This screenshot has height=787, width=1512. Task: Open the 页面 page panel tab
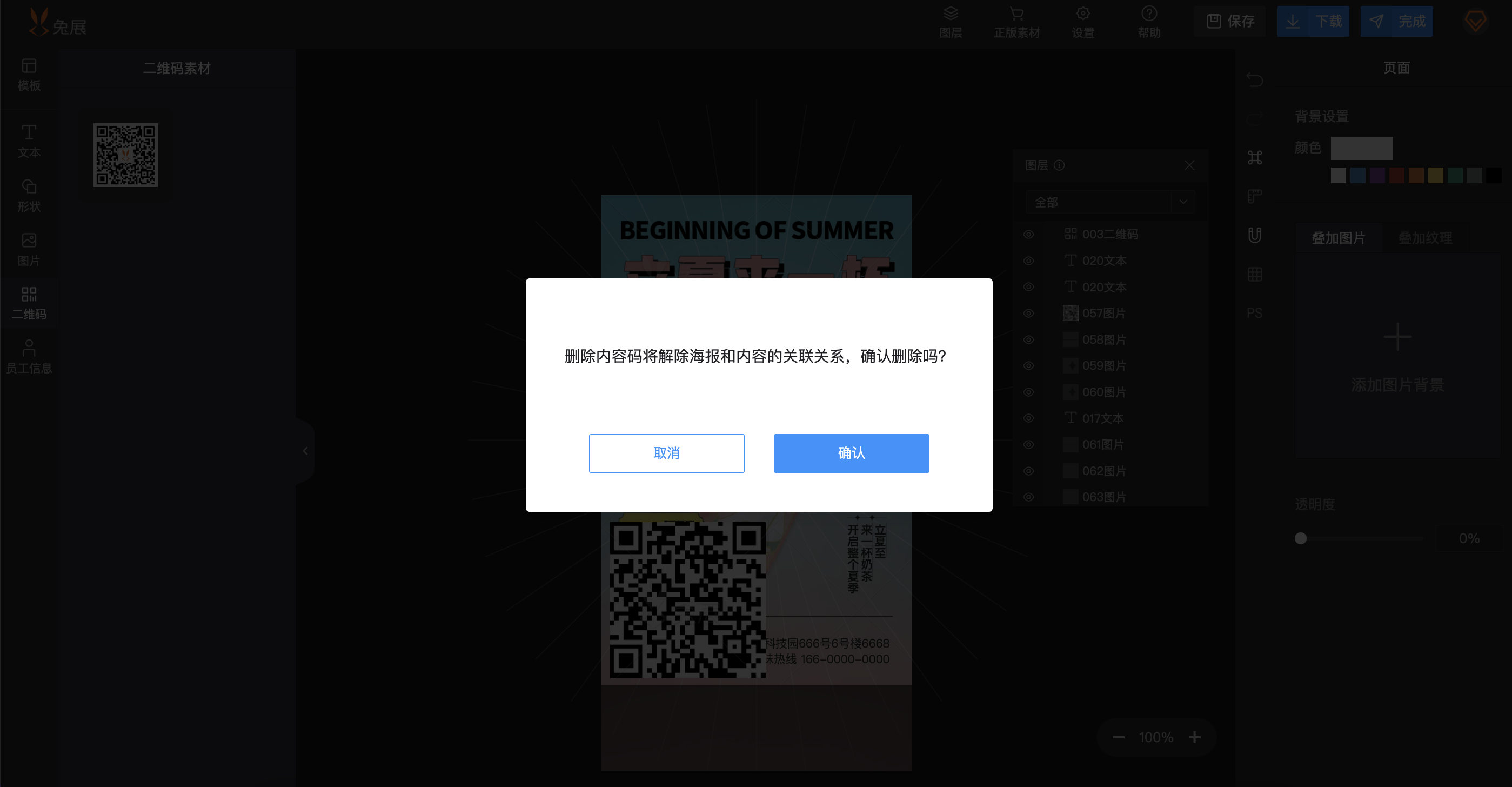point(1396,68)
